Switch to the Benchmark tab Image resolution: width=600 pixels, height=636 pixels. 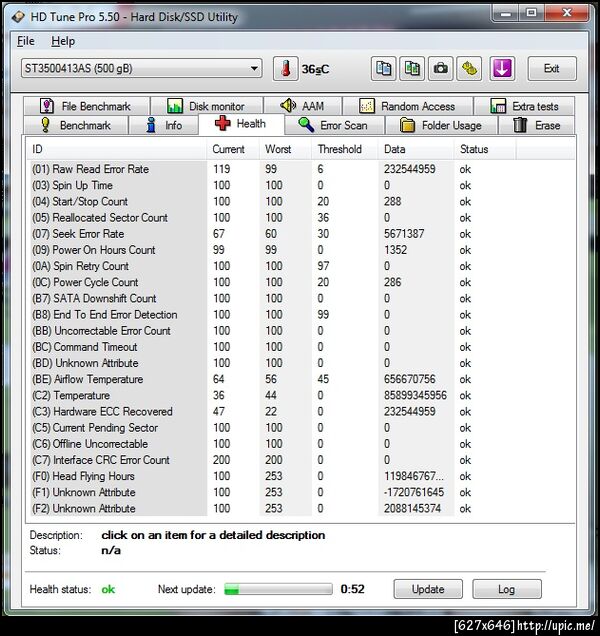(76, 125)
